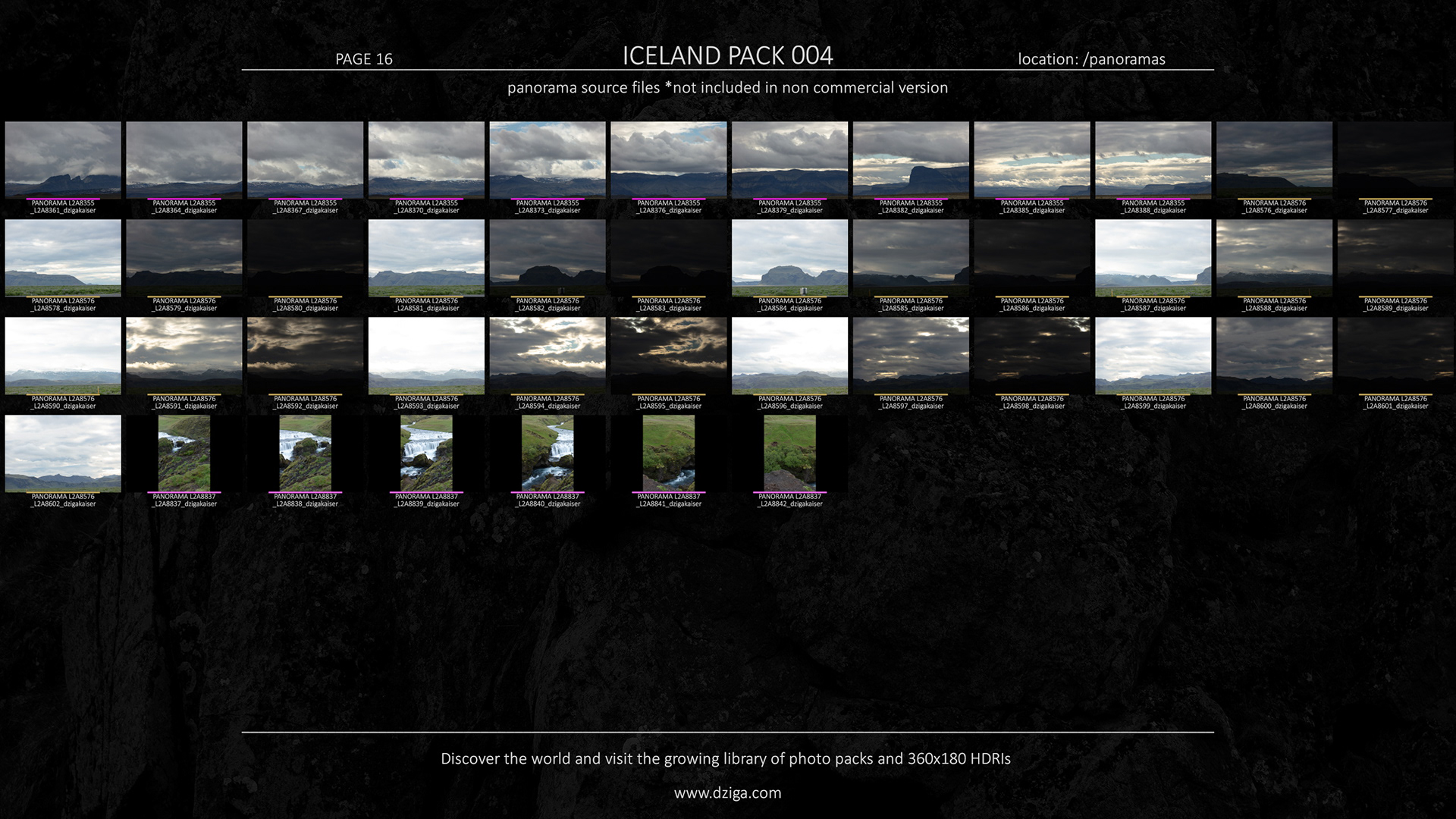Select thumbnail _L2A8599_dzigakaiser

pos(1153,355)
